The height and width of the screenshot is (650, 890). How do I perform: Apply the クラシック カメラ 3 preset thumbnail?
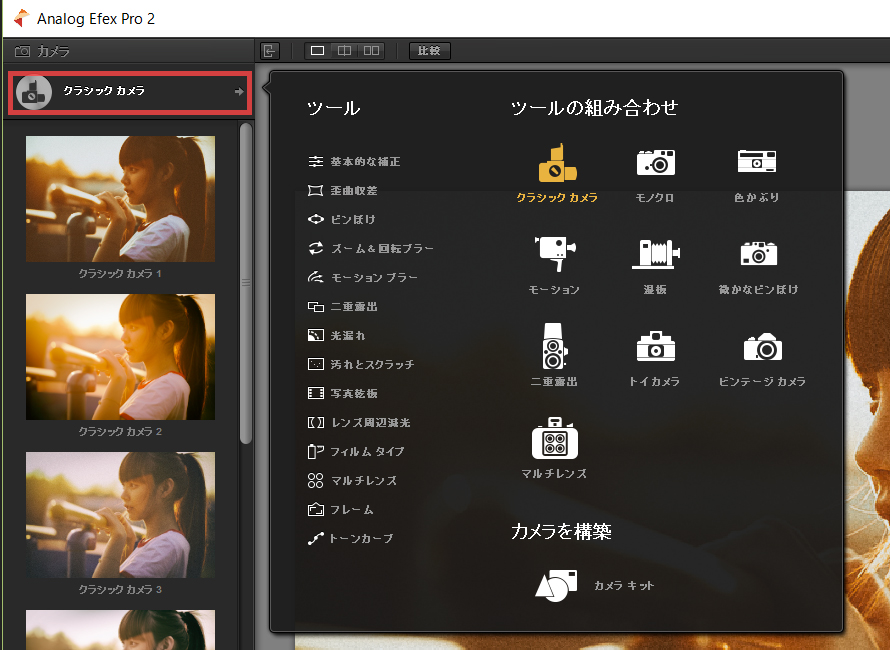[x=120, y=515]
